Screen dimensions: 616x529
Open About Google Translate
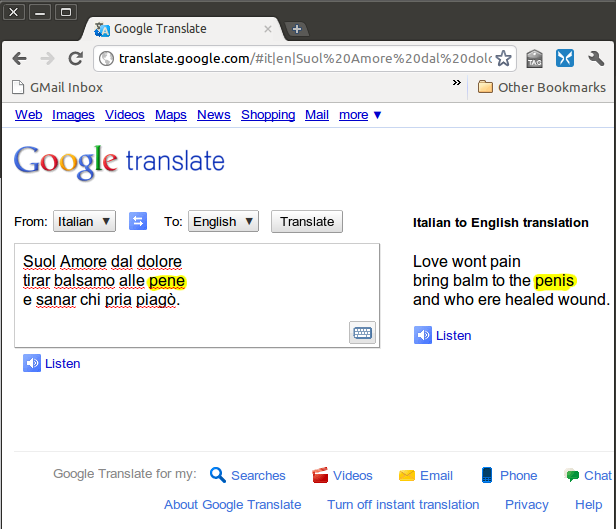coord(233,504)
